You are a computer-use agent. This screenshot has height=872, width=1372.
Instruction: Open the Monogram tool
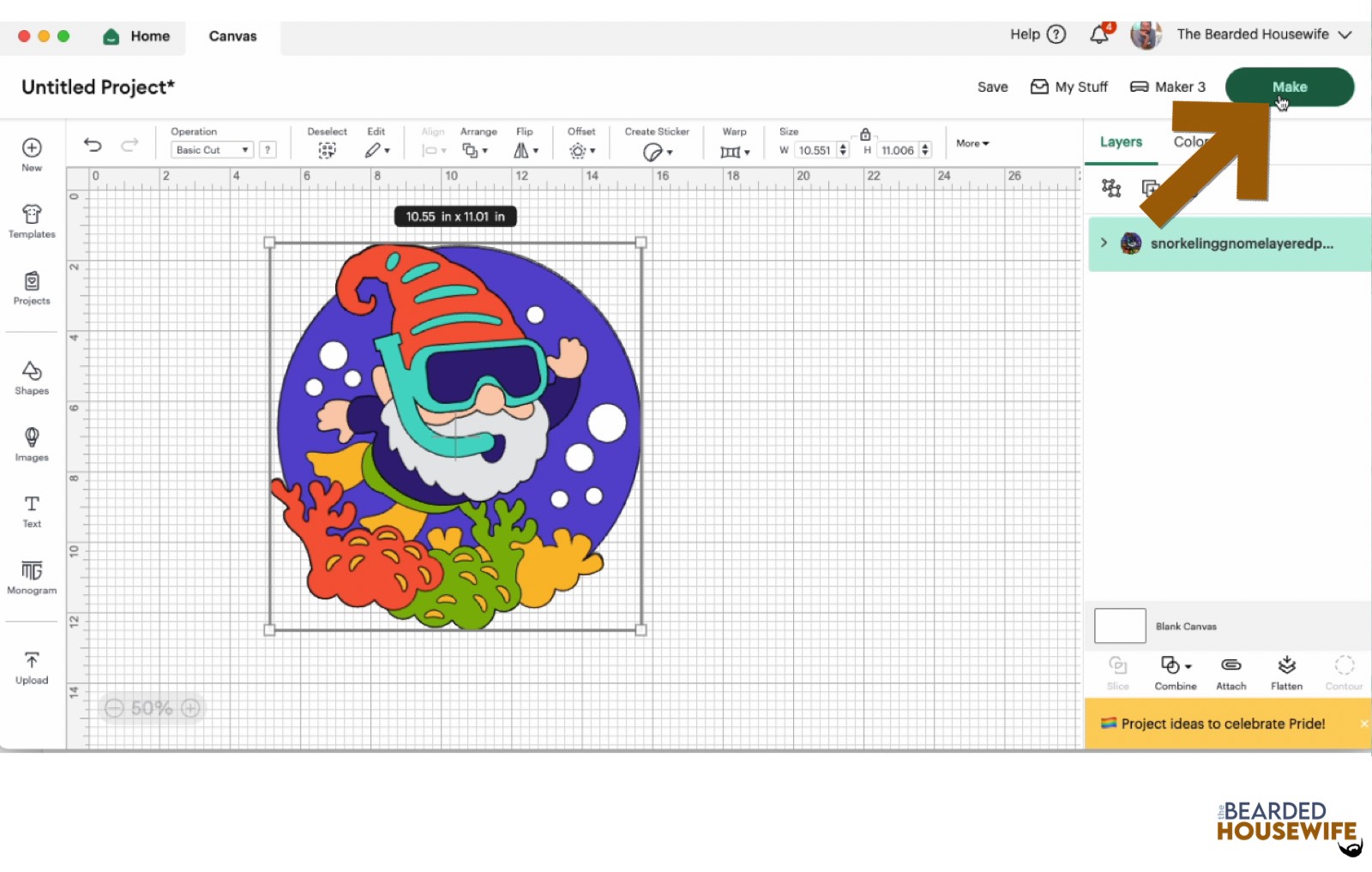pos(32,578)
